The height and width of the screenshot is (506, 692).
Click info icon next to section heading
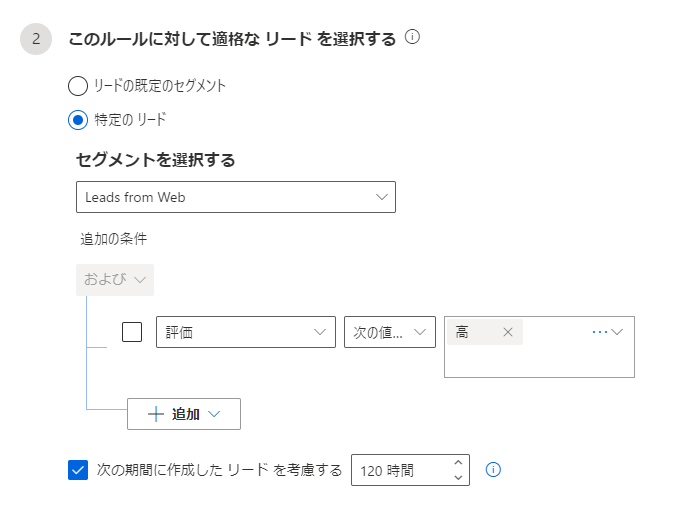click(412, 38)
